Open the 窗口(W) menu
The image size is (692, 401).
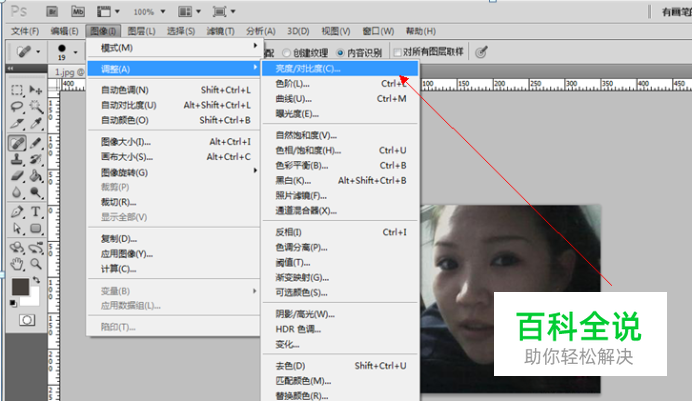(x=378, y=31)
